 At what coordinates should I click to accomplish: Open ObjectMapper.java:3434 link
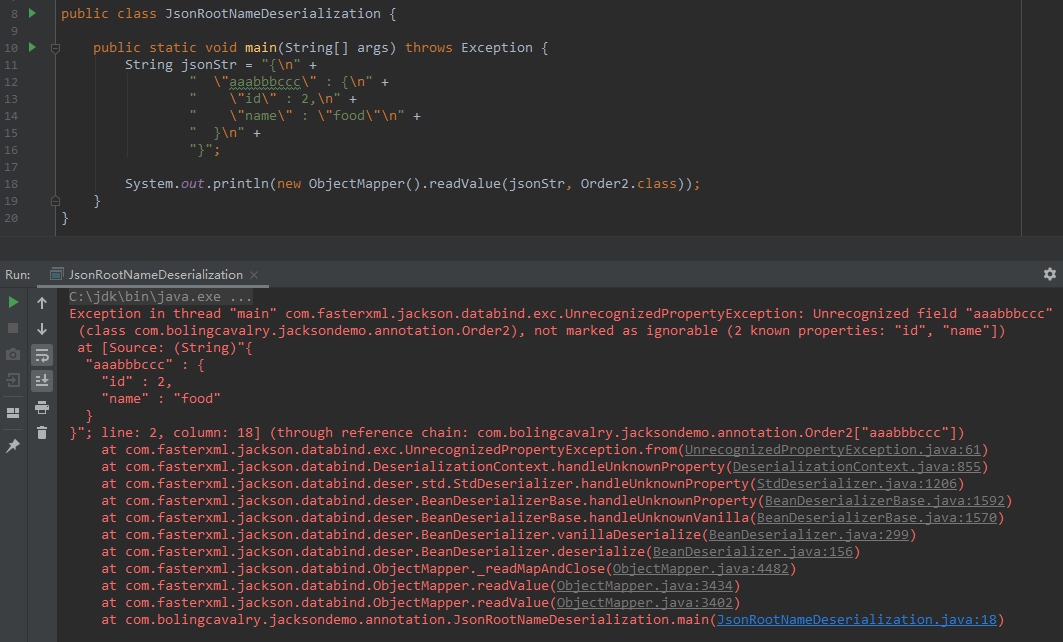[645, 585]
